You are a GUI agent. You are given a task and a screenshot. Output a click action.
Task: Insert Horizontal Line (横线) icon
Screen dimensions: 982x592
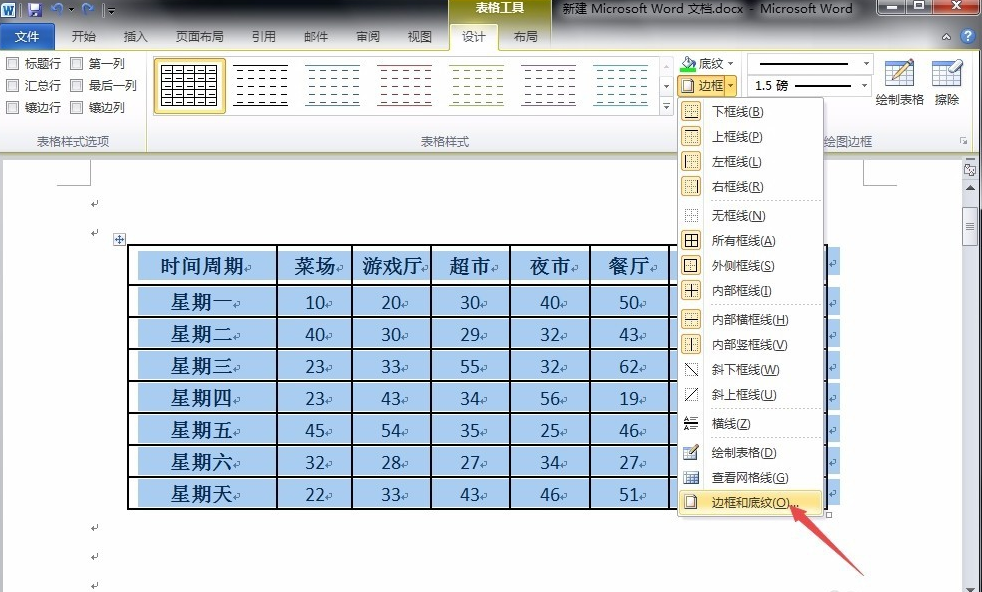pyautogui.click(x=691, y=423)
